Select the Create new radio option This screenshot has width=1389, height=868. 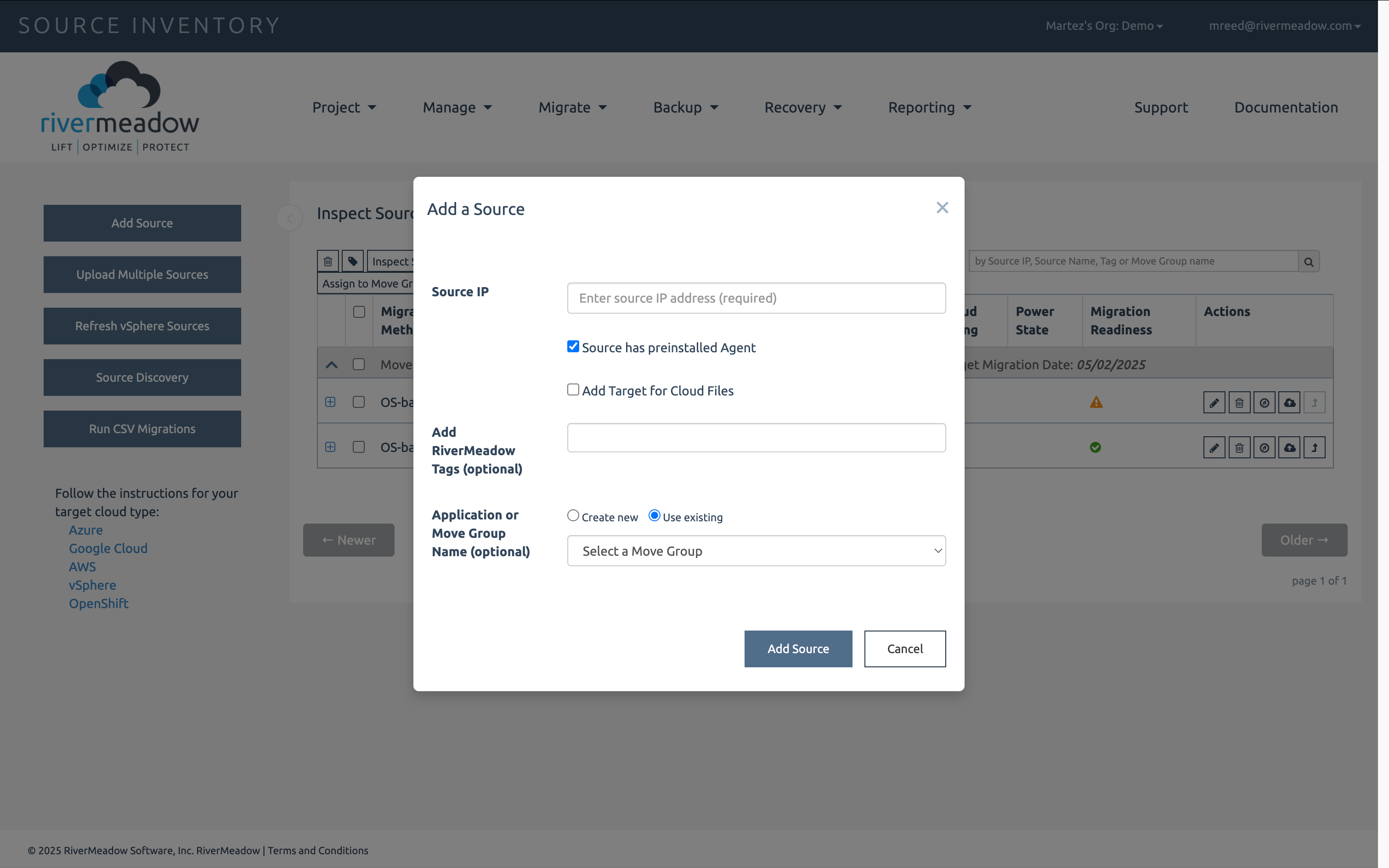point(573,515)
